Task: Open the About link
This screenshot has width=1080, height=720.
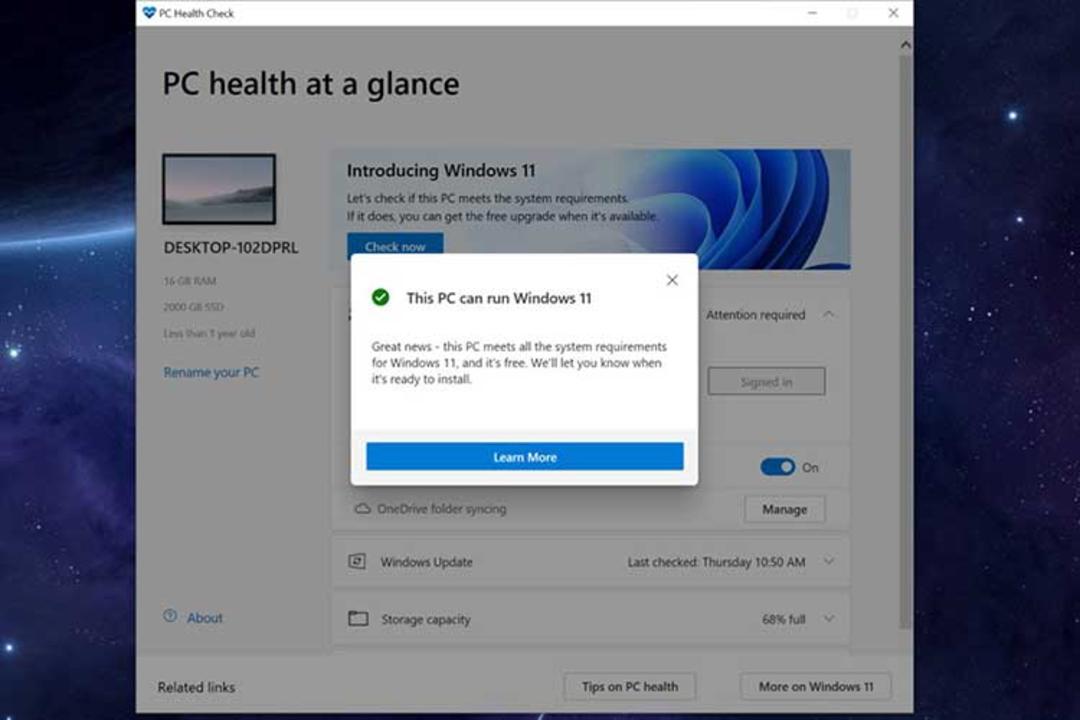Action: click(x=205, y=618)
